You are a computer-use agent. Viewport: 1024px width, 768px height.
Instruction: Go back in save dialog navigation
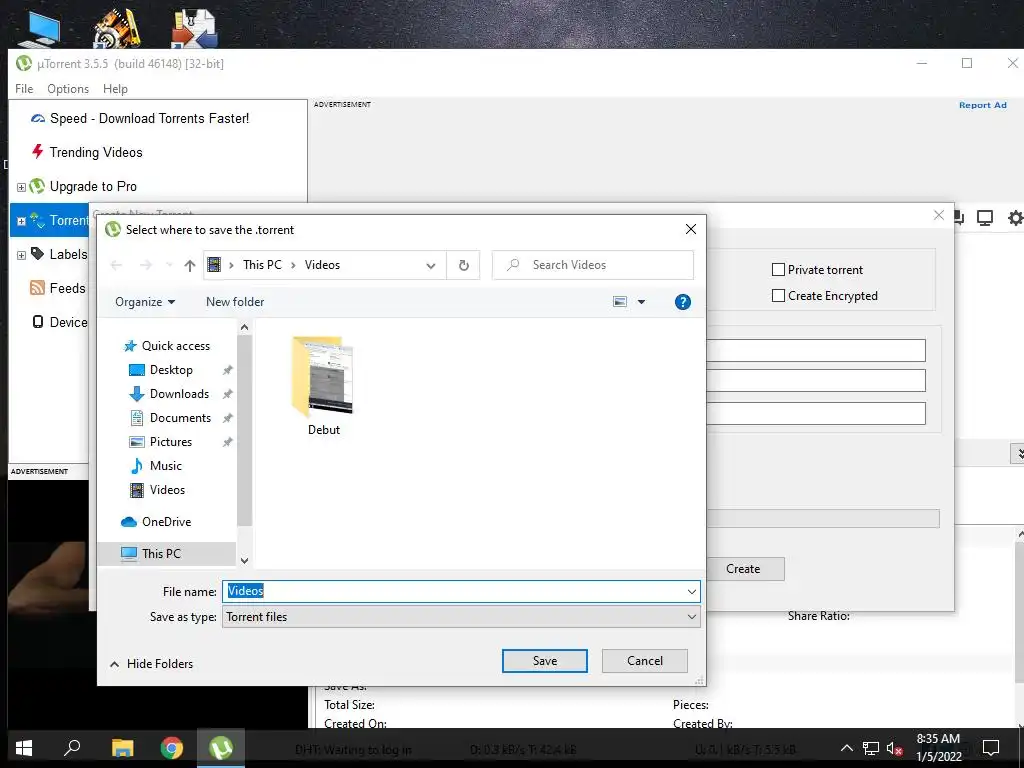coord(116,265)
